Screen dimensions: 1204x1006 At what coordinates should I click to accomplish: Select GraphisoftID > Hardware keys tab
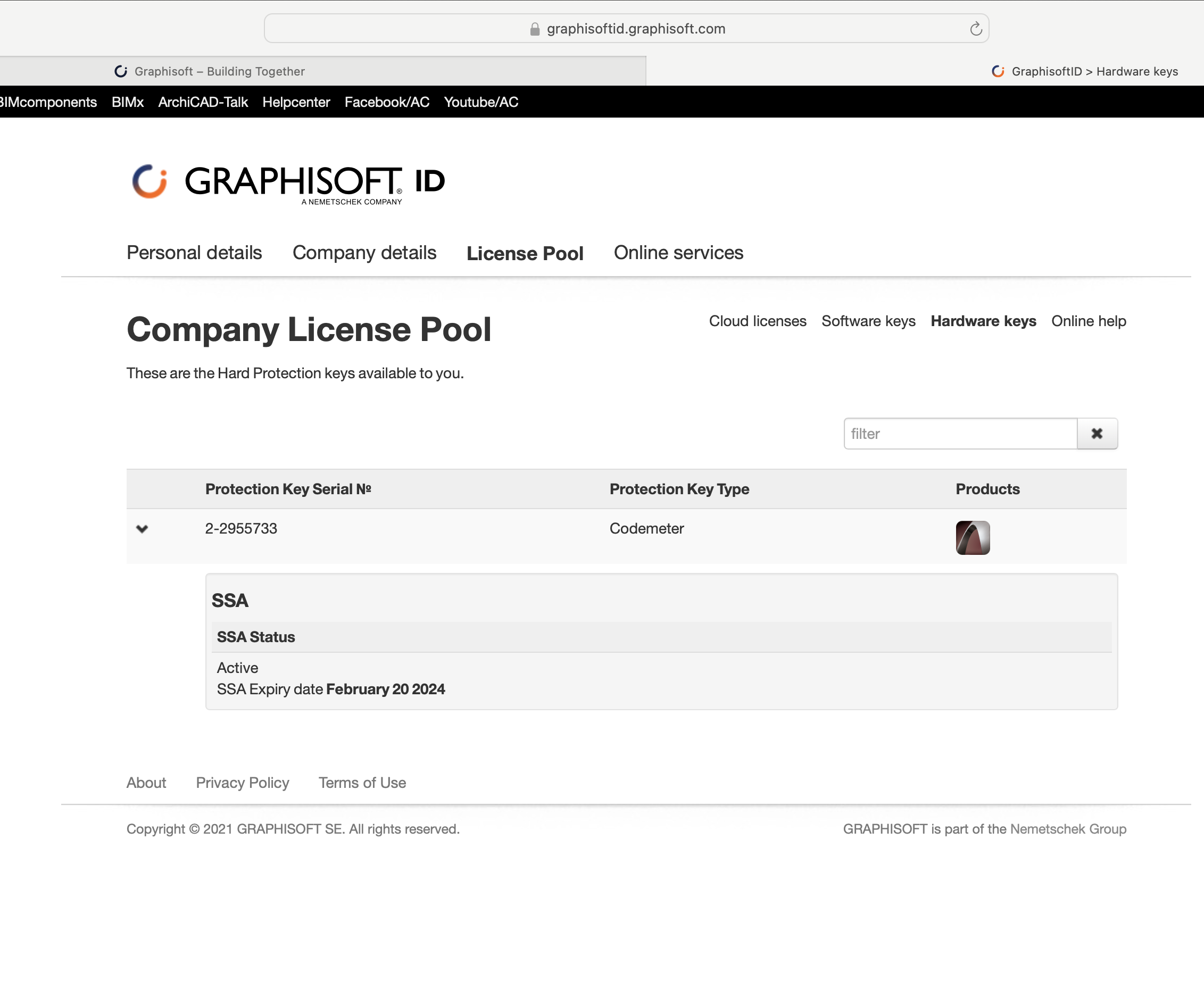tap(1085, 71)
